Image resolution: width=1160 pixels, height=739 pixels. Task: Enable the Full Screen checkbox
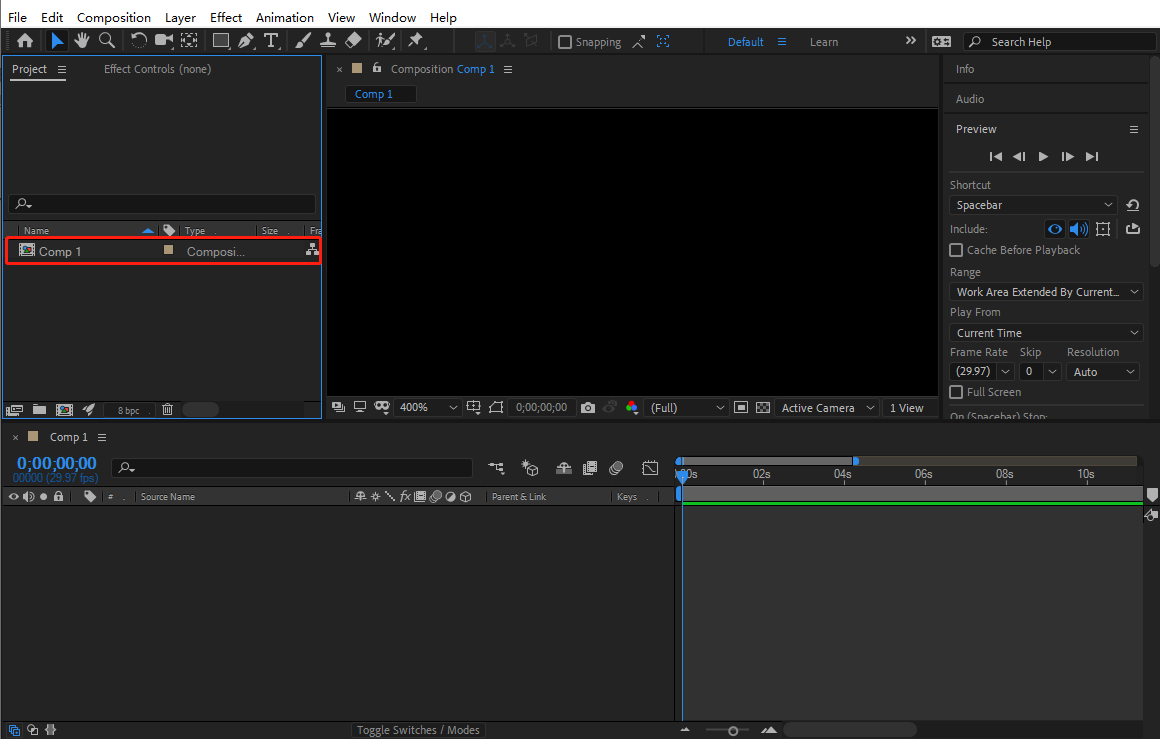point(956,392)
